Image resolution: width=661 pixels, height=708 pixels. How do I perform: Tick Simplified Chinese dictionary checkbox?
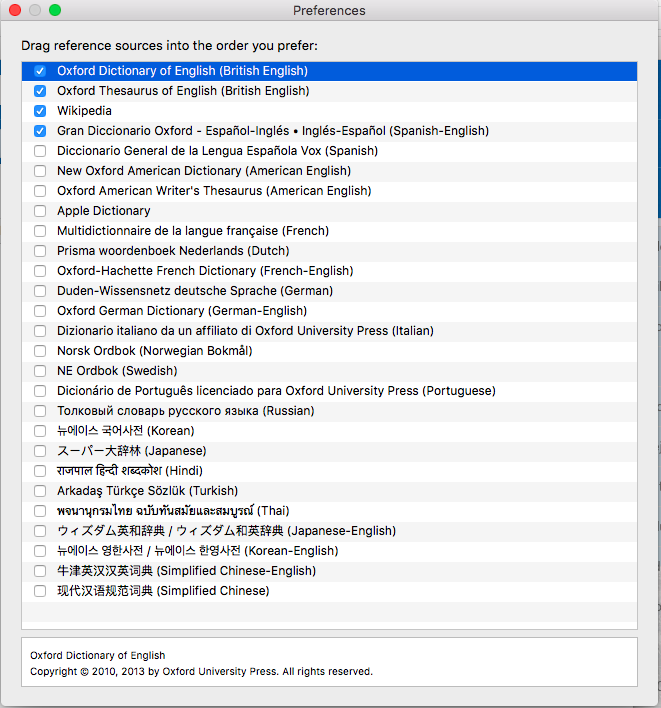(40, 591)
